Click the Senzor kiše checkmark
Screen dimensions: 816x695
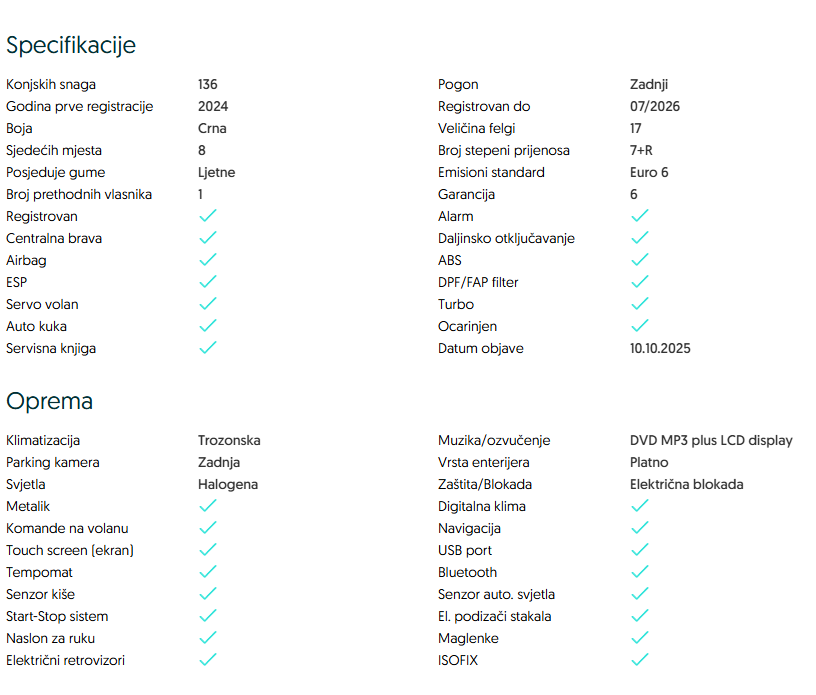click(208, 594)
